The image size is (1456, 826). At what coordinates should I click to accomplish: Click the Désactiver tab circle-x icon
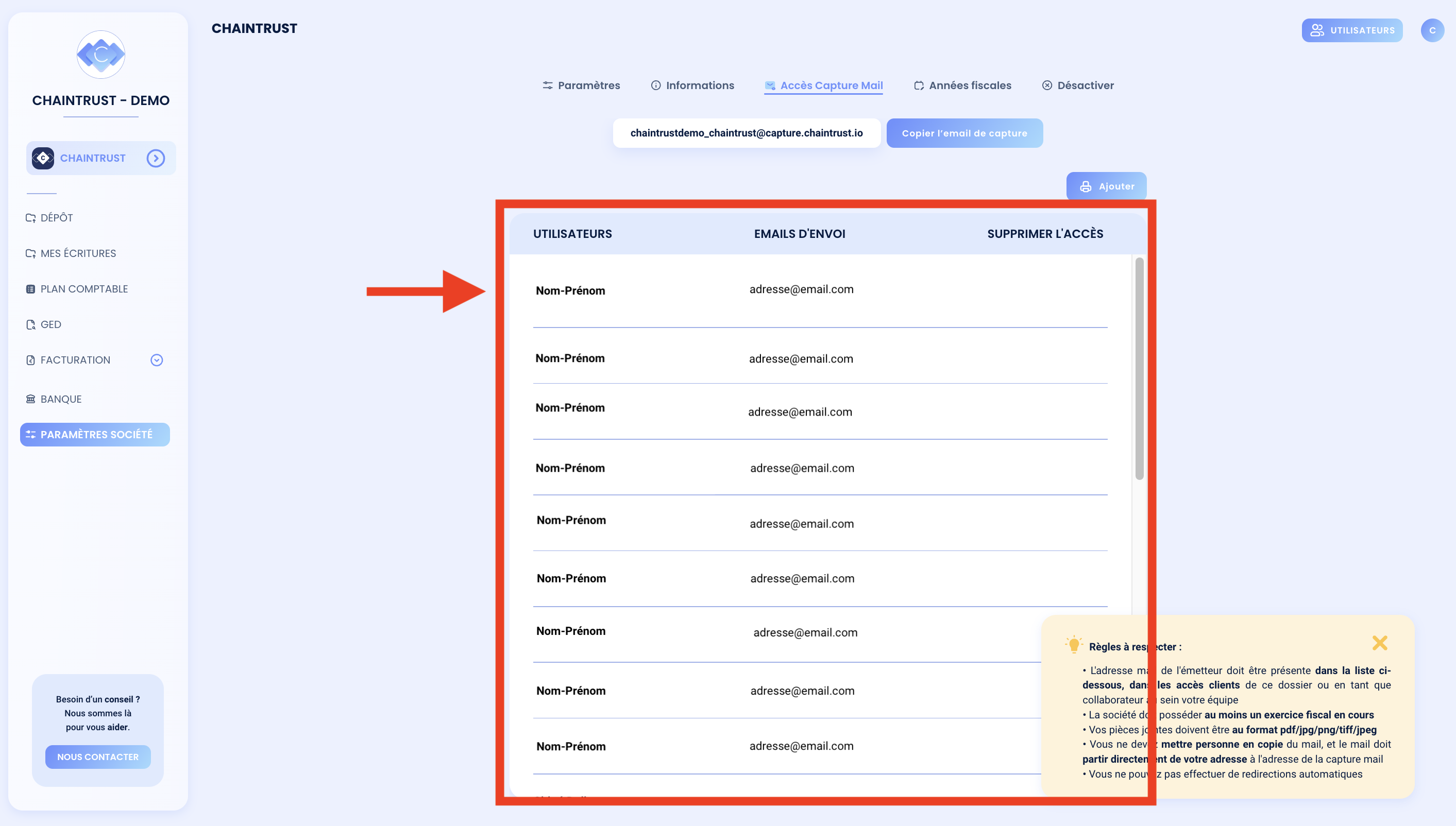click(x=1047, y=85)
